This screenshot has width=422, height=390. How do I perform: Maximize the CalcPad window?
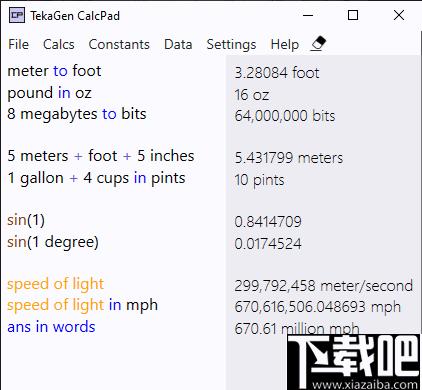click(x=353, y=15)
